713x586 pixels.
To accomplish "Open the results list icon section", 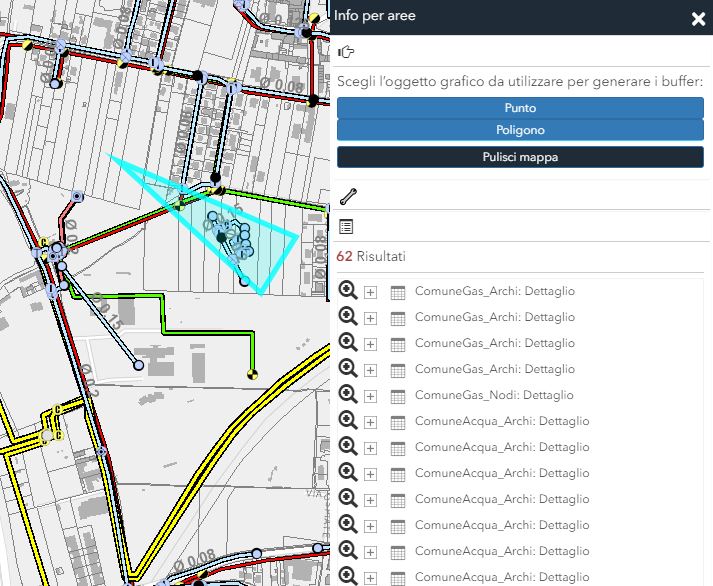I will pyautogui.click(x=346, y=226).
